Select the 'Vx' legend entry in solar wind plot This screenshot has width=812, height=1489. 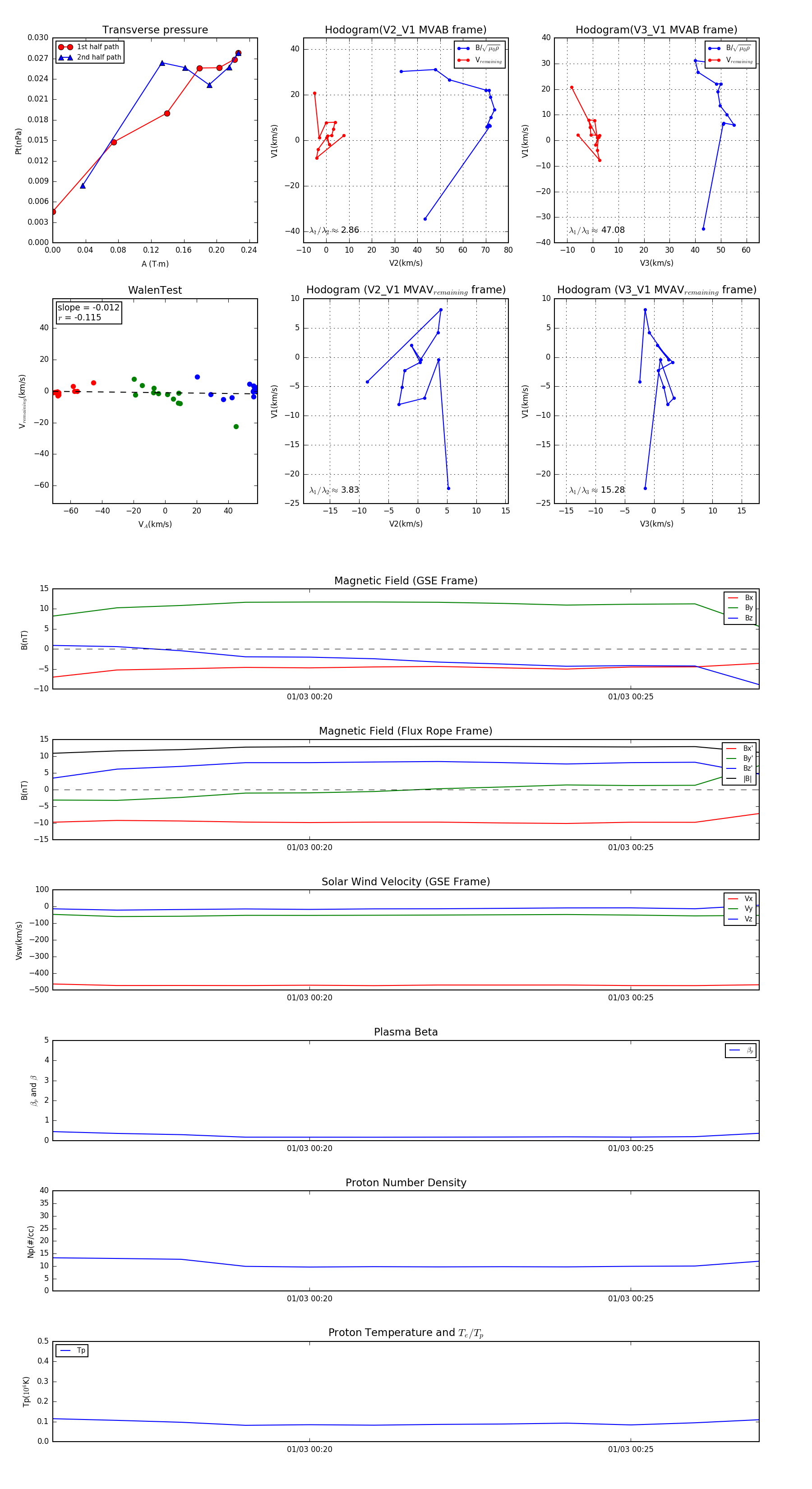coord(741,899)
